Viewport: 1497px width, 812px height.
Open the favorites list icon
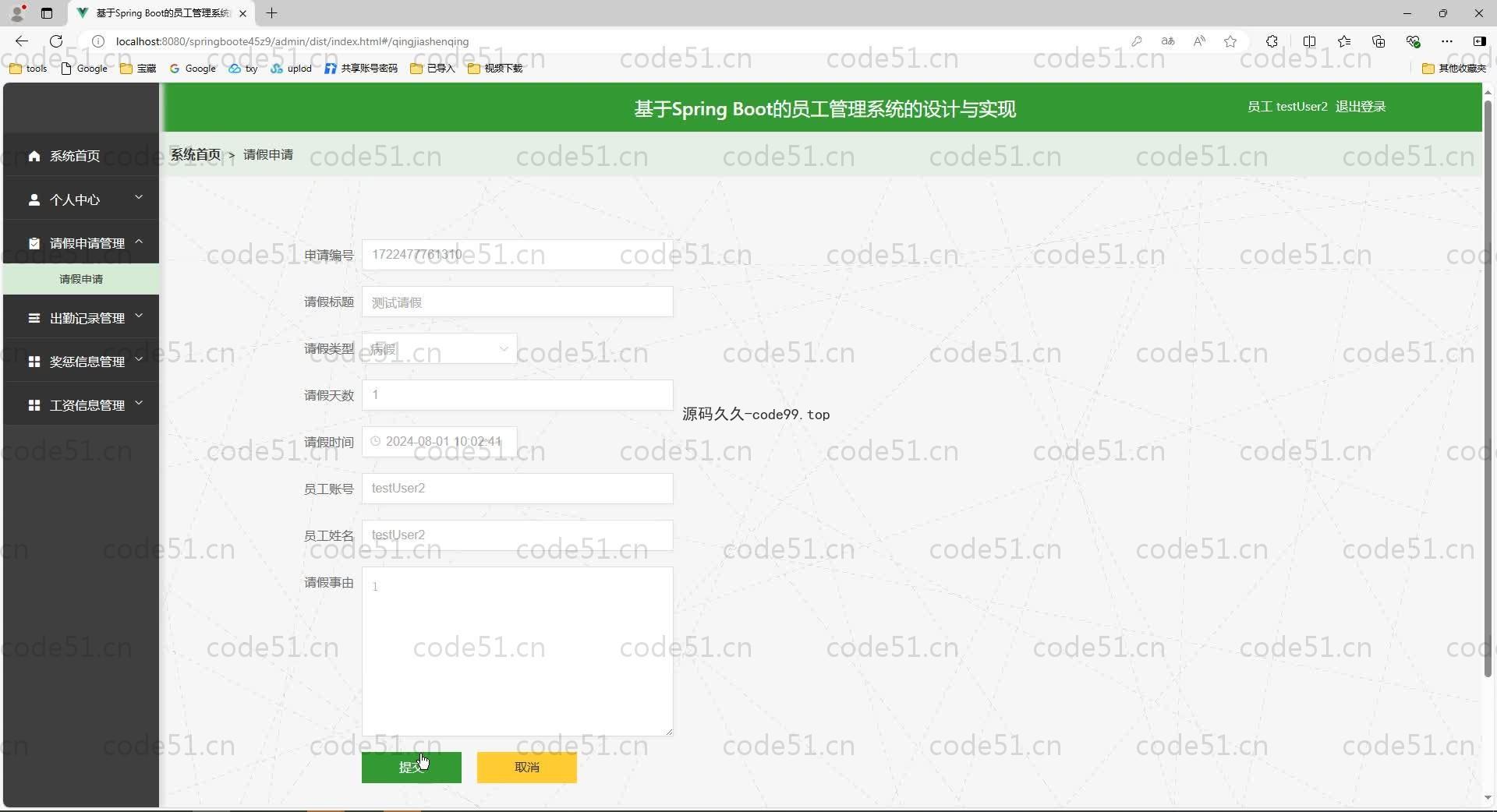[1344, 41]
